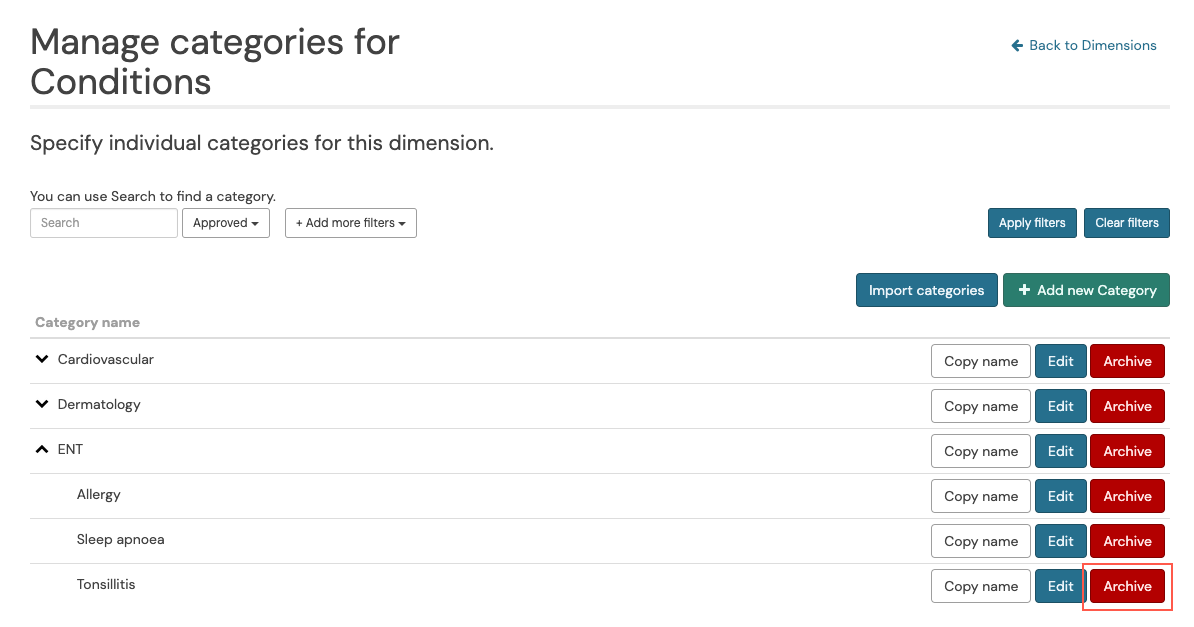
Task: Click inside the Search field
Action: coord(104,222)
